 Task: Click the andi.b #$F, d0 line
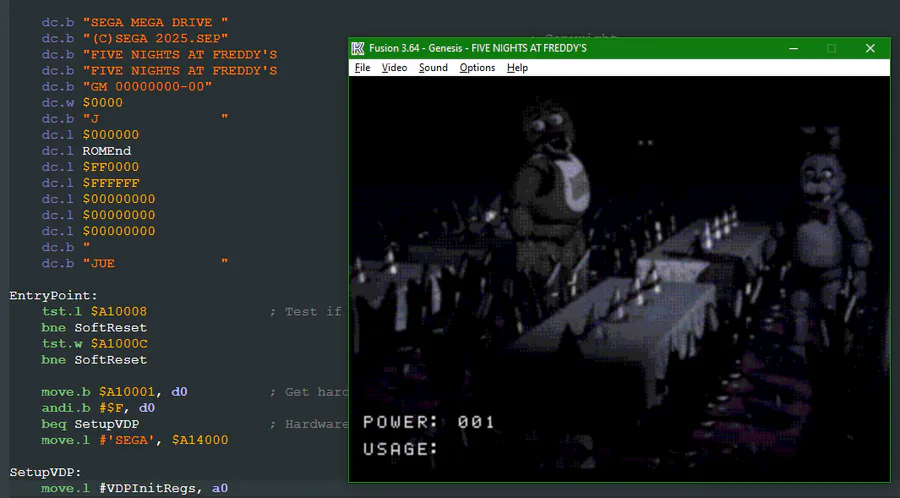98,408
